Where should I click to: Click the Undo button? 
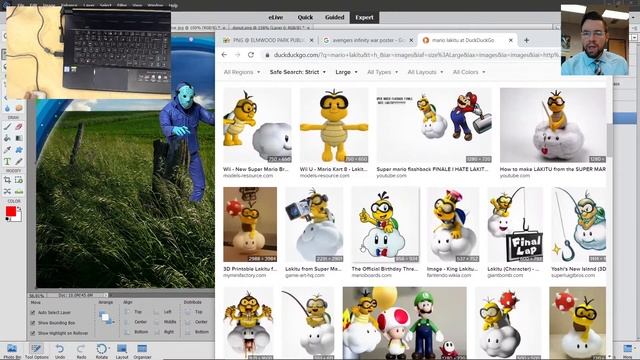pyautogui.click(x=60, y=351)
